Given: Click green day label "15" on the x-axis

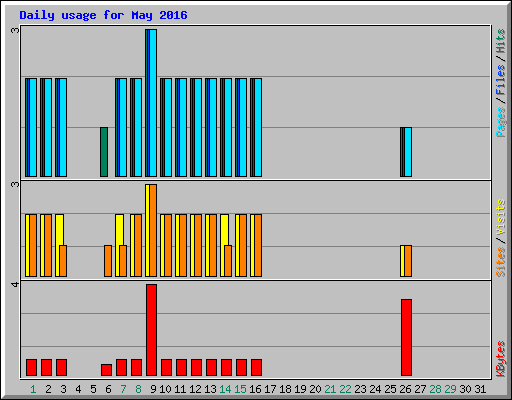Looking at the screenshot, I should coord(240,389).
